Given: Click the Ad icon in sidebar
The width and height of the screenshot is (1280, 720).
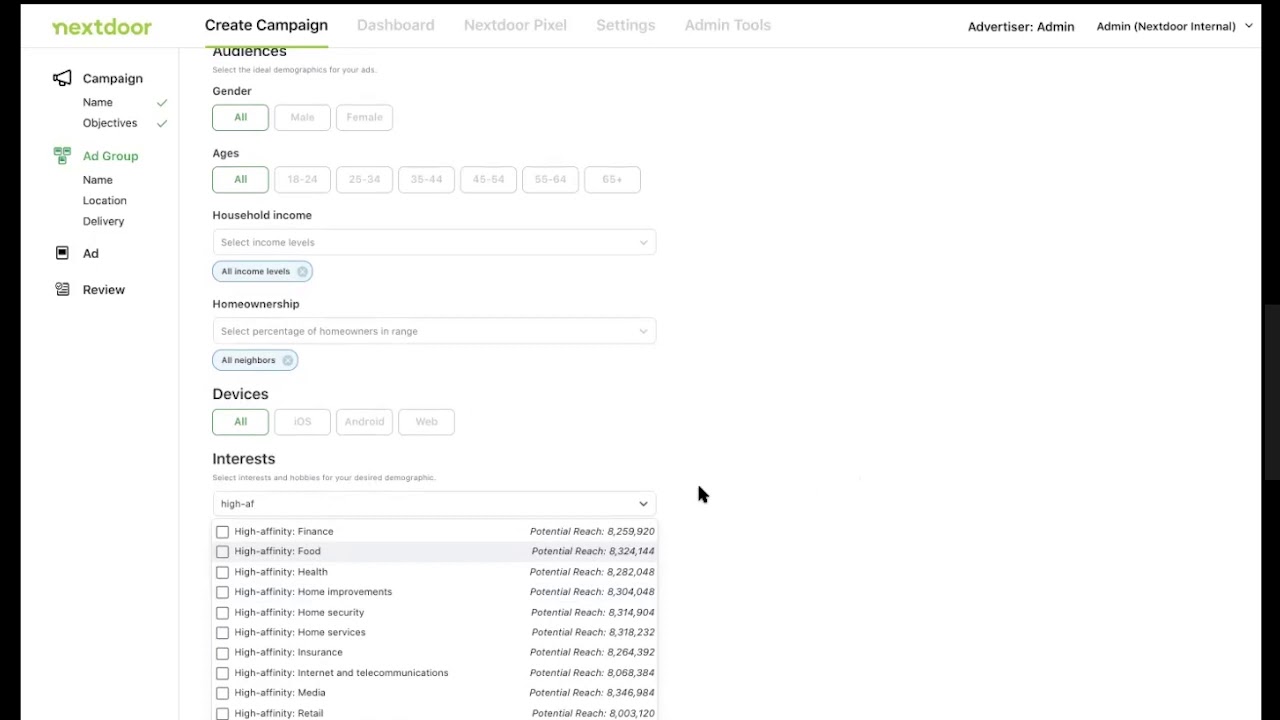Looking at the screenshot, I should (62, 253).
